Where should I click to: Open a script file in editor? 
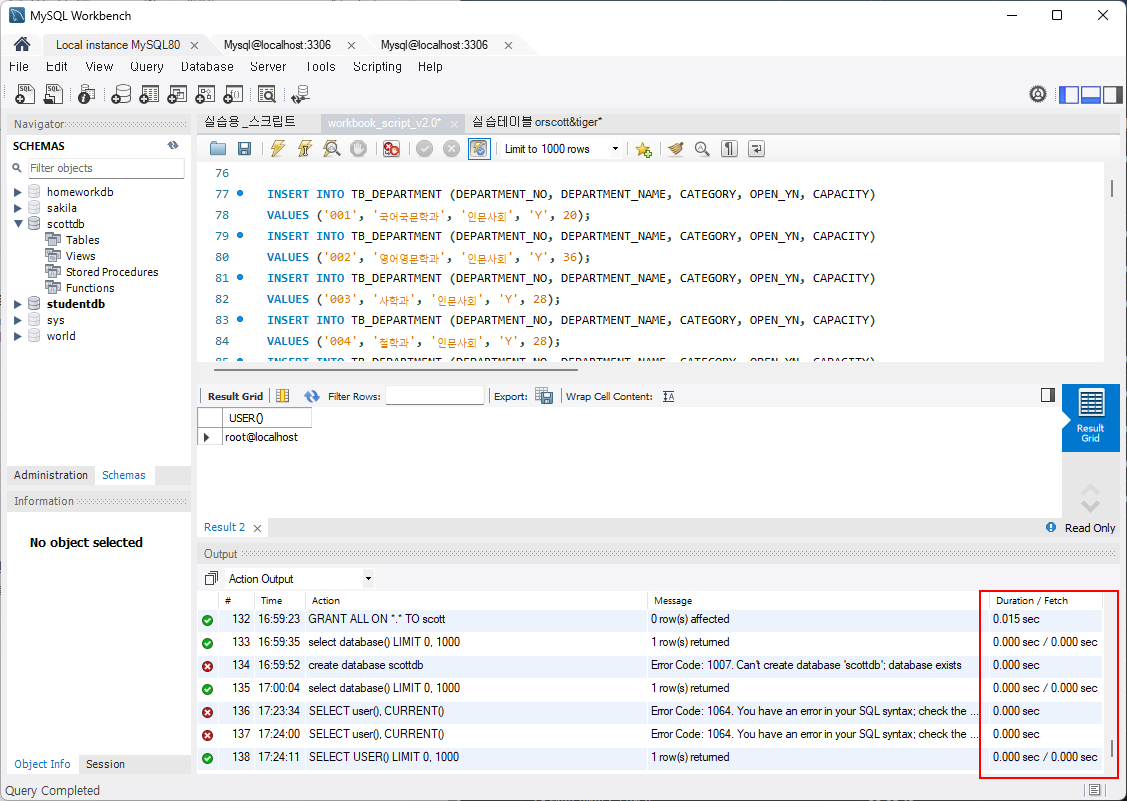[218, 149]
